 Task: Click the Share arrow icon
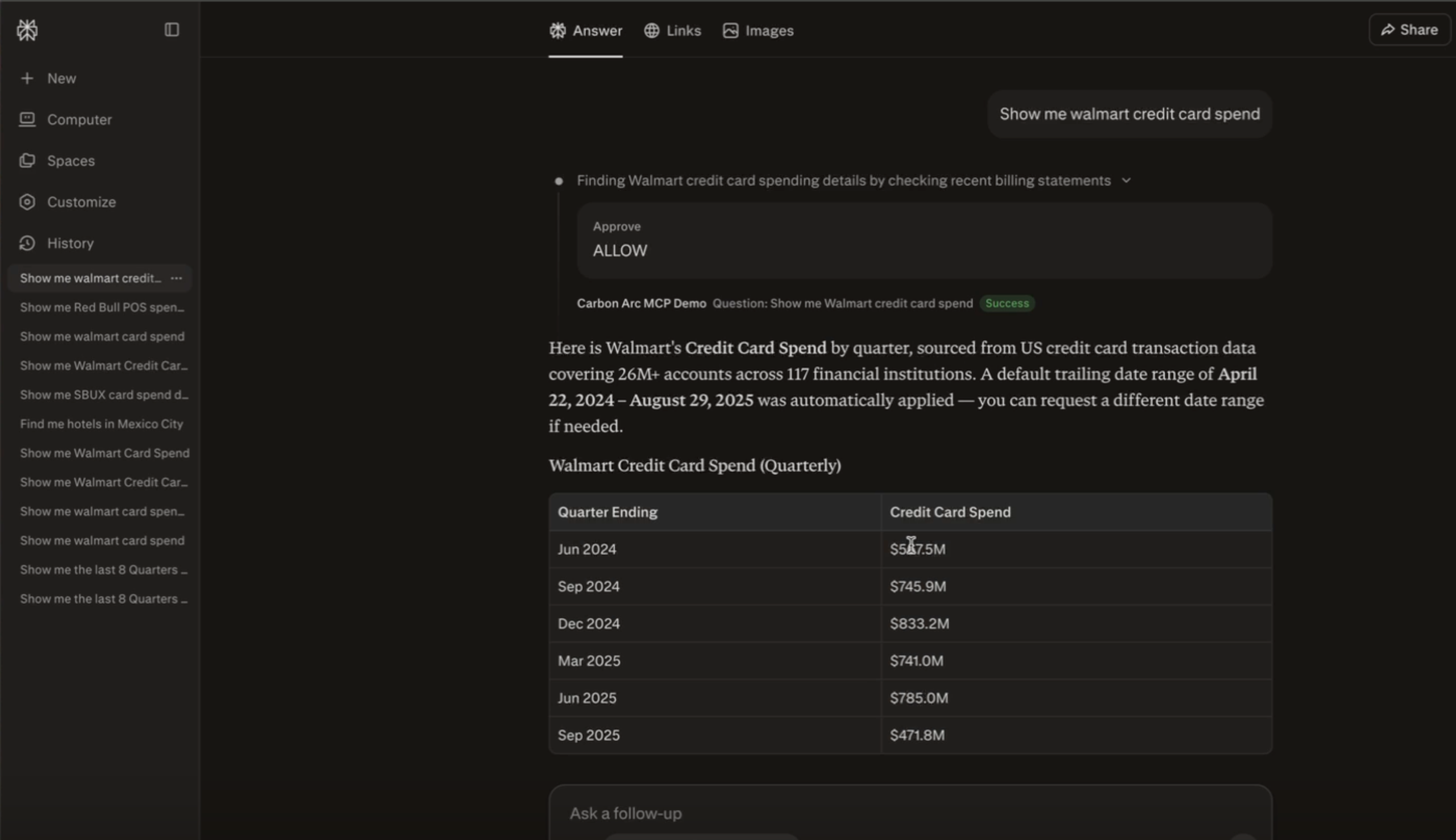point(1387,30)
